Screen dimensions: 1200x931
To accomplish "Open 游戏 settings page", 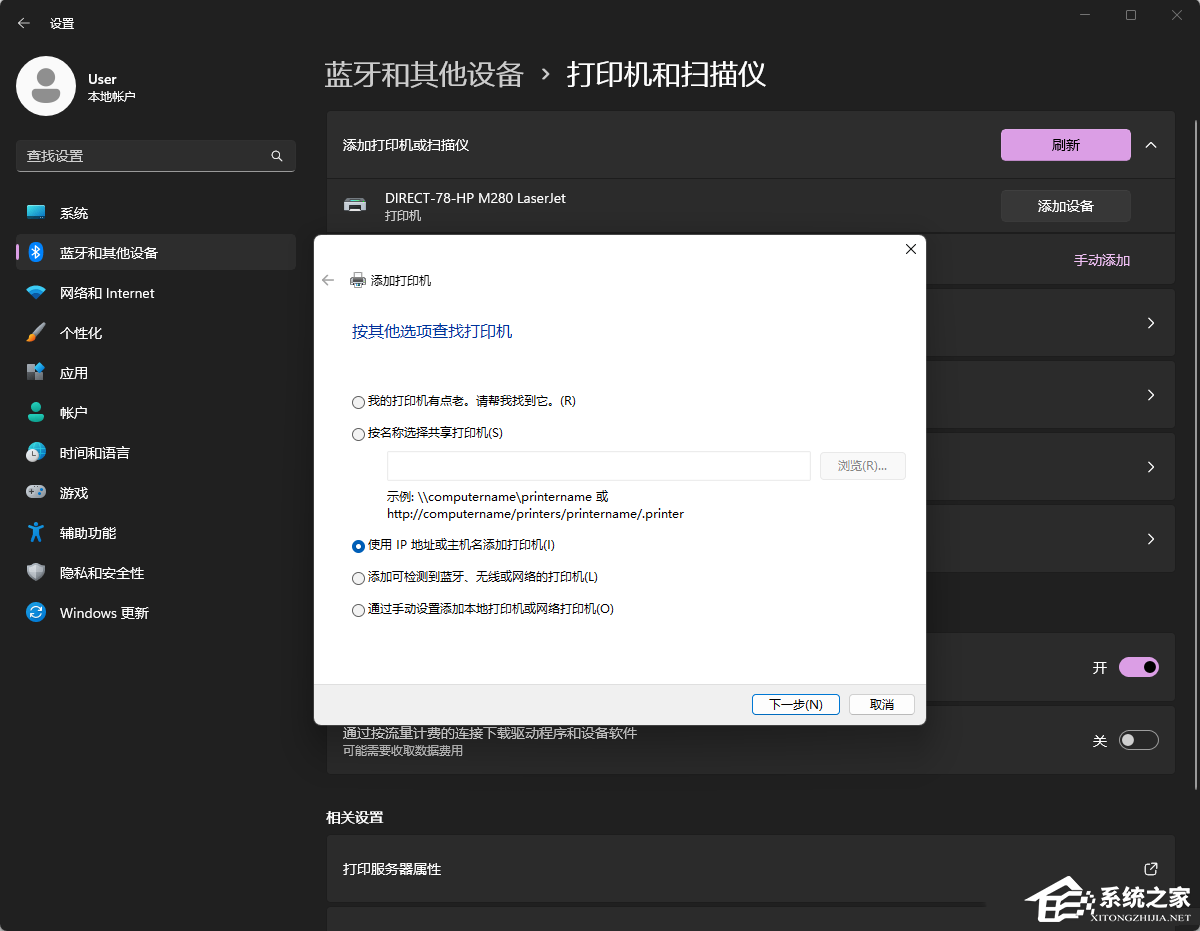I will point(156,493).
